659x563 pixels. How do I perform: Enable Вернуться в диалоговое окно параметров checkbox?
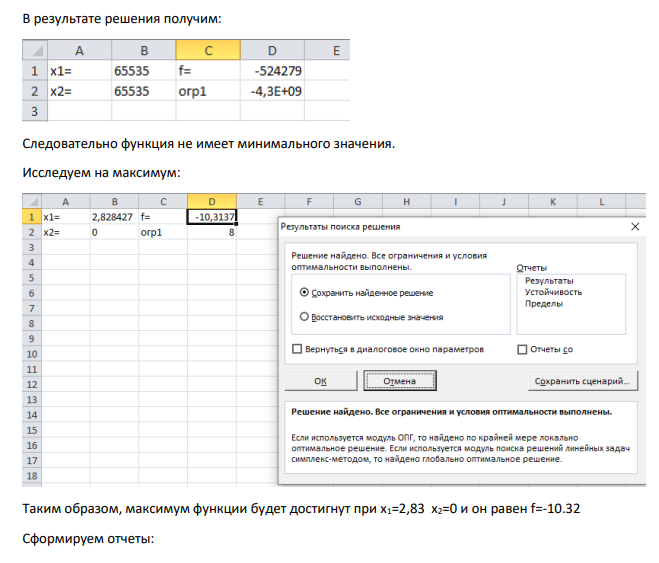click(297, 349)
